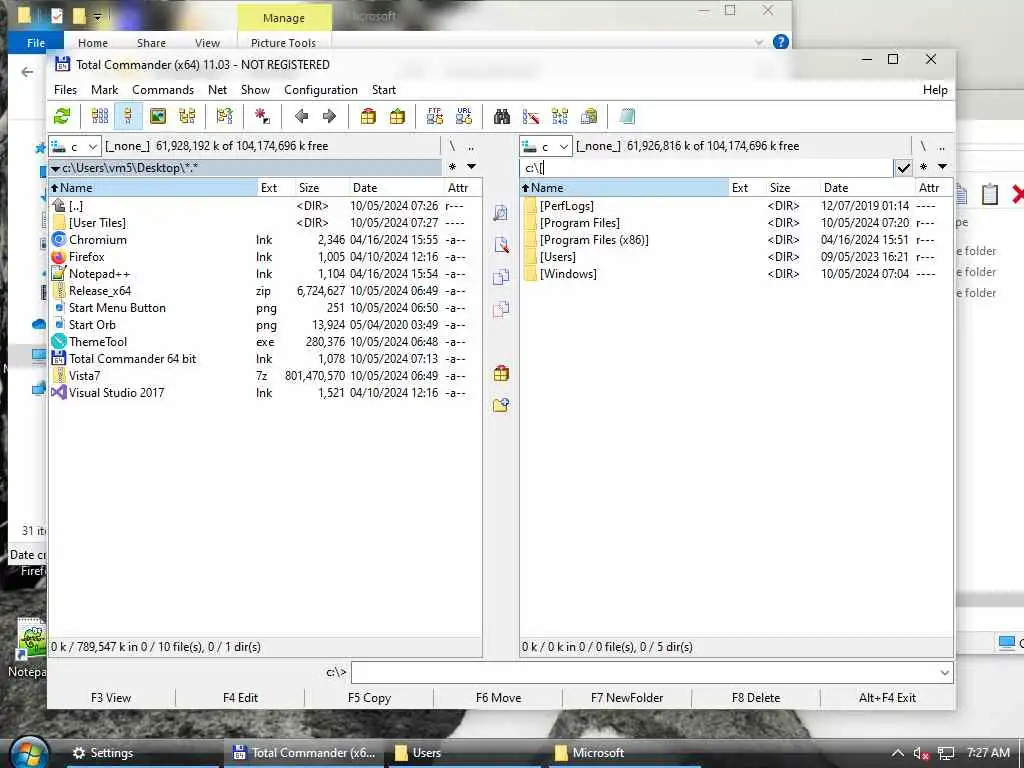Select the Release_x64 zip file
Image resolution: width=1024 pixels, height=768 pixels.
coord(265,291)
